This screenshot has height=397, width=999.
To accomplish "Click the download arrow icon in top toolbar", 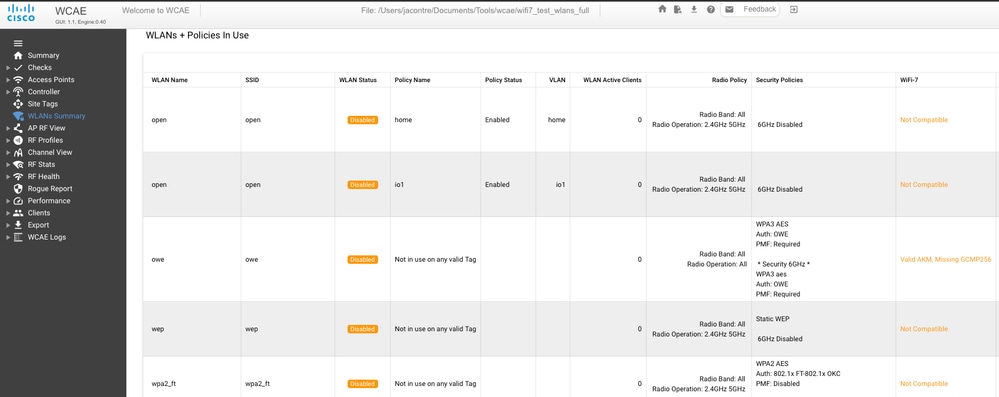I will click(x=694, y=10).
